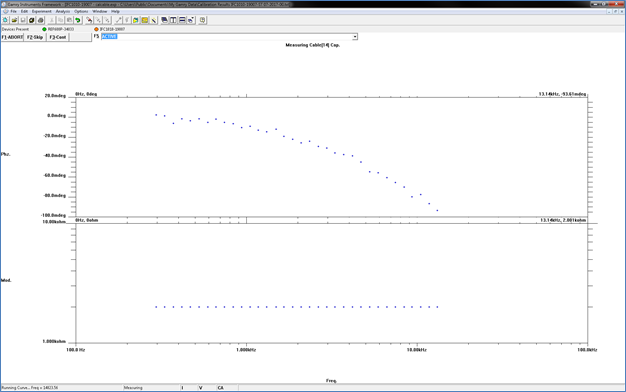Click the orange IFC1010 device indicator
The image size is (626, 392).
pos(96,29)
